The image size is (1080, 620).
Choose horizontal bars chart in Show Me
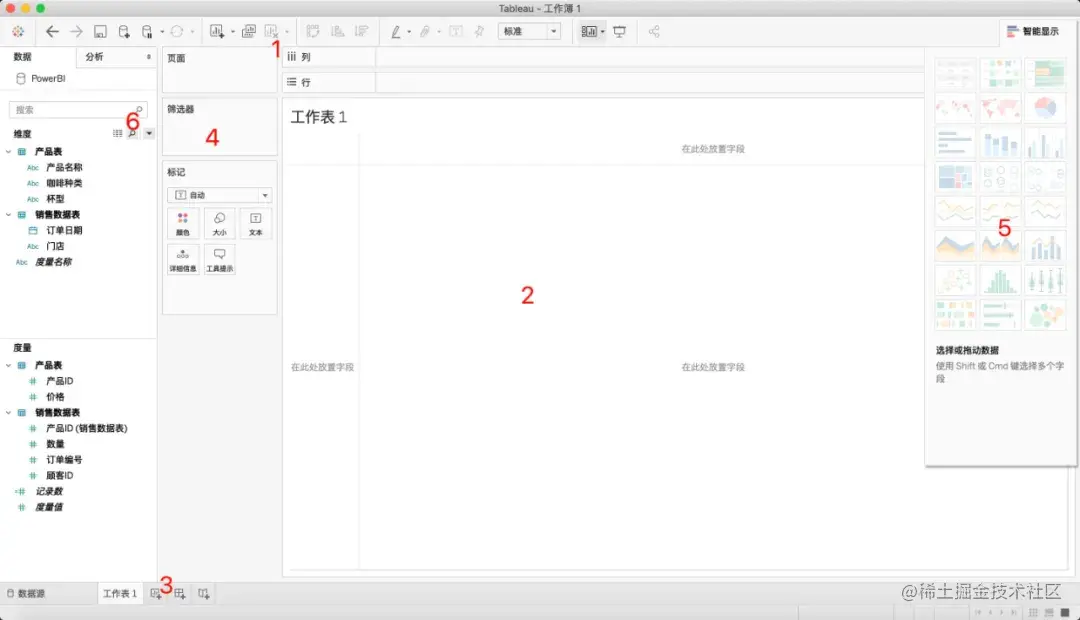[955, 143]
